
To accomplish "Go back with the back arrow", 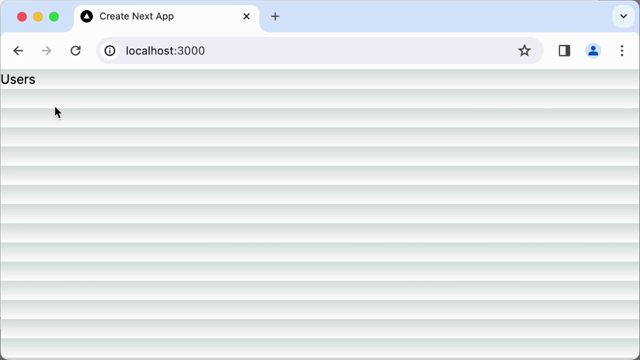I will click(x=18, y=51).
